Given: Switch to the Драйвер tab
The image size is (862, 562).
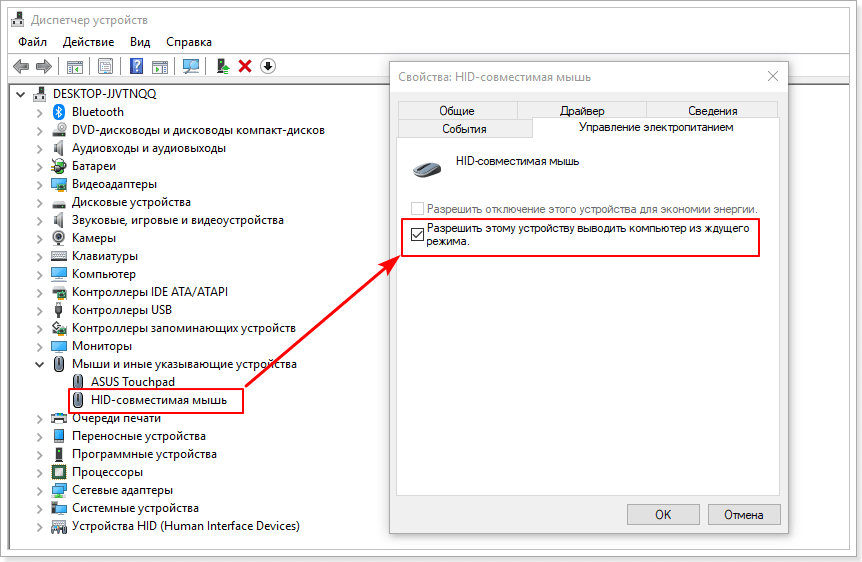Looking at the screenshot, I should tap(582, 111).
